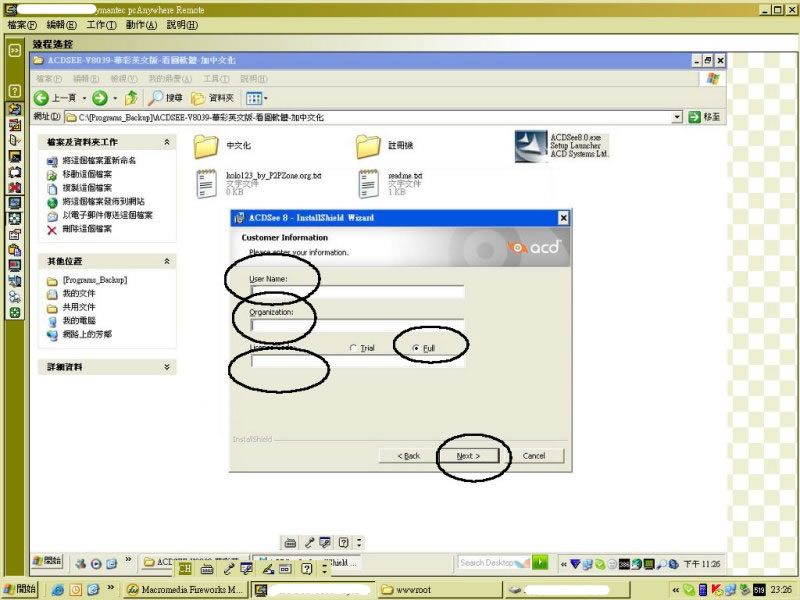The image size is (800, 600).
Task: Open the pcAnywhere 編輯(E) menu
Action: pos(62,25)
